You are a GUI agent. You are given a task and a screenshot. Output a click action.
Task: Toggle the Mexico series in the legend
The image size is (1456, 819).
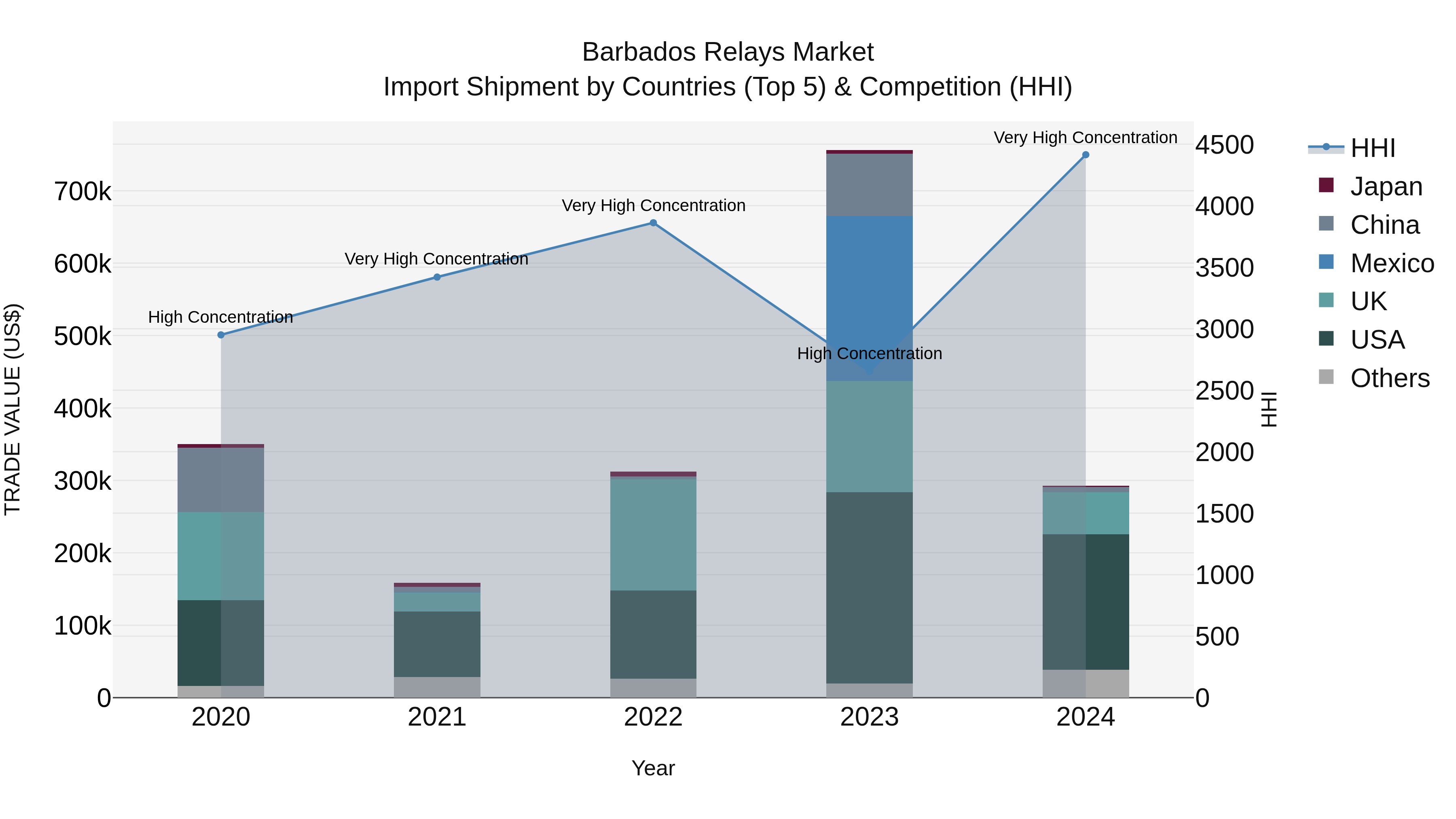[x=1376, y=263]
